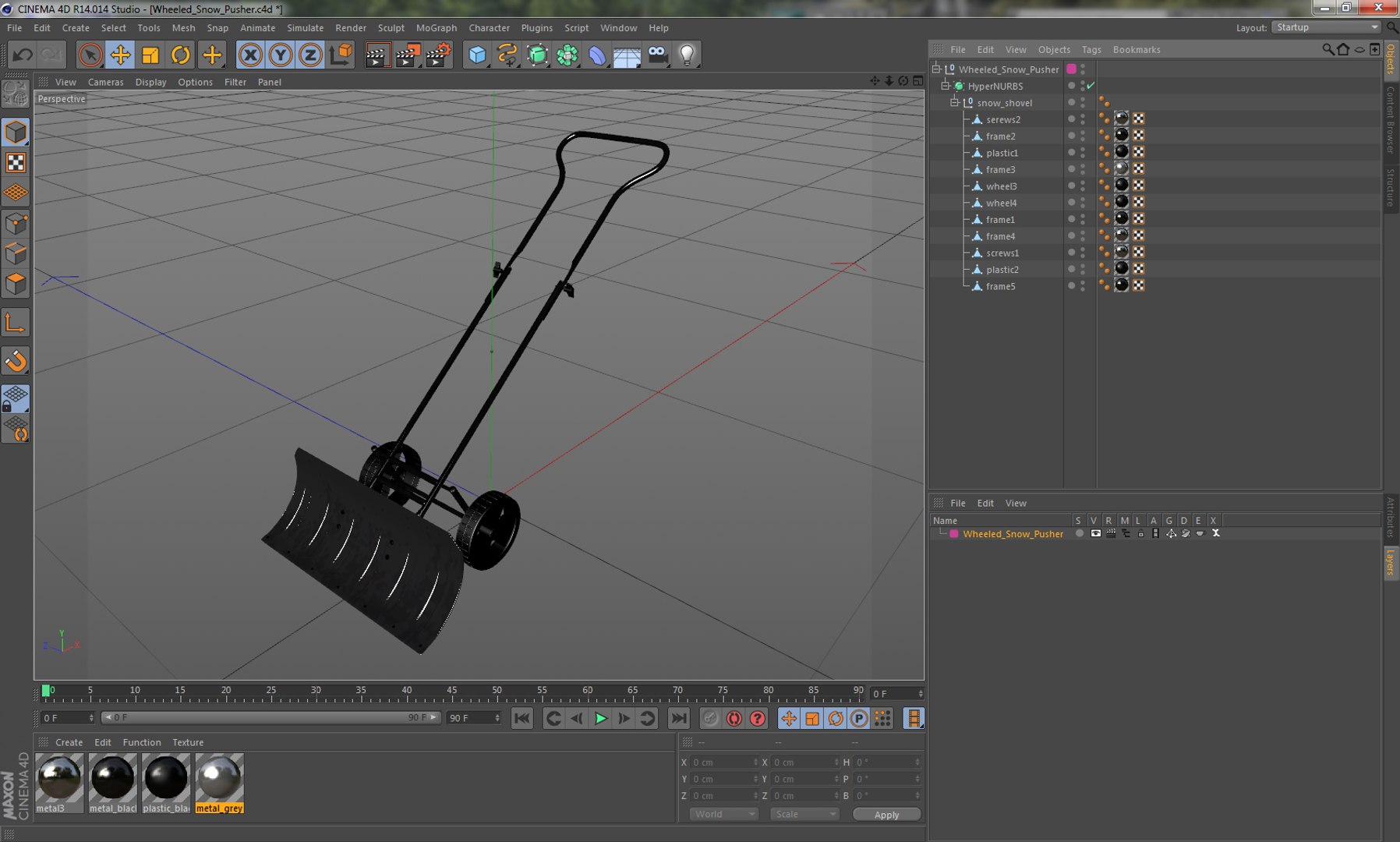
Task: Toggle HyperNURBS enabled checkmark
Action: pyautogui.click(x=1091, y=86)
